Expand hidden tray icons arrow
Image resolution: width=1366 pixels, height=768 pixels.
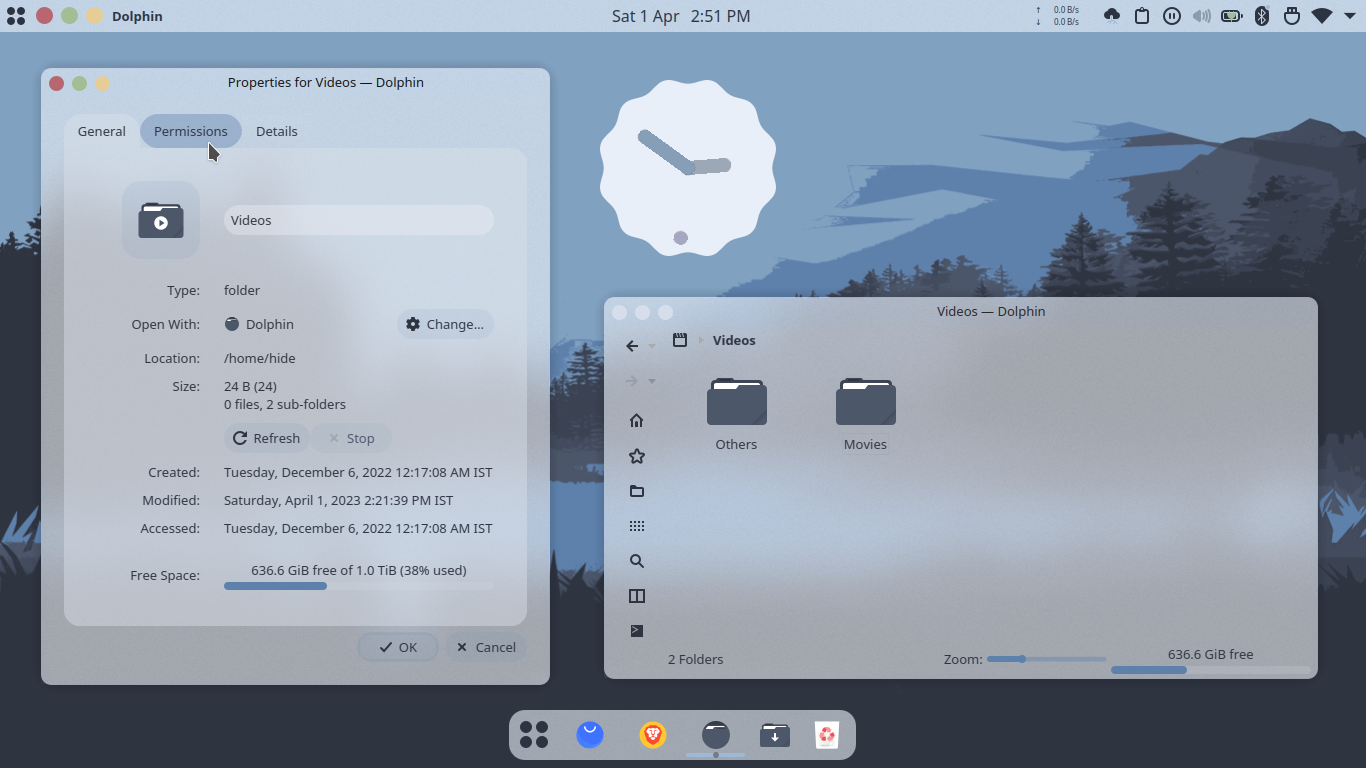click(x=1349, y=16)
